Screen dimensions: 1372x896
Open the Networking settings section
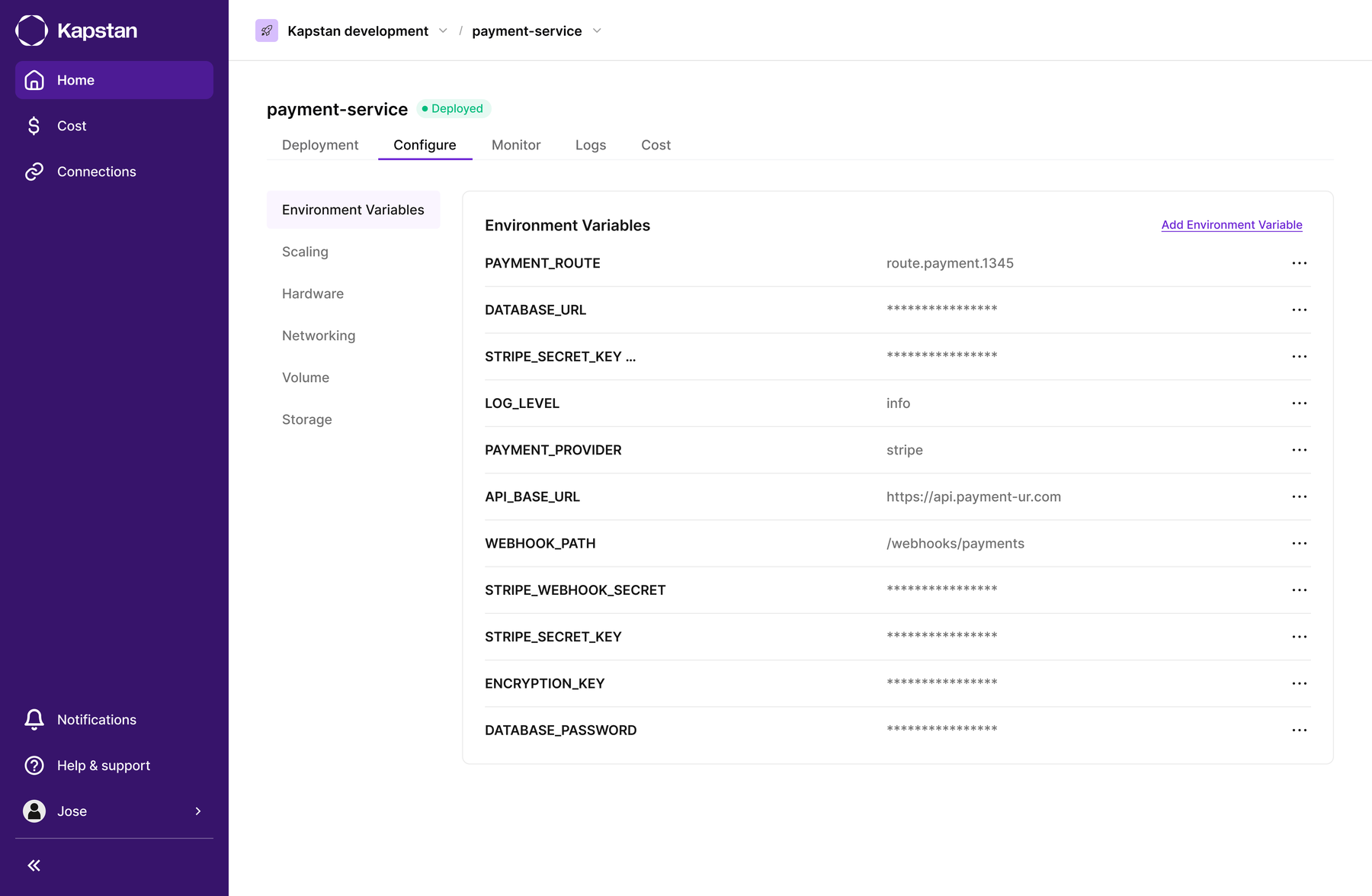(319, 336)
